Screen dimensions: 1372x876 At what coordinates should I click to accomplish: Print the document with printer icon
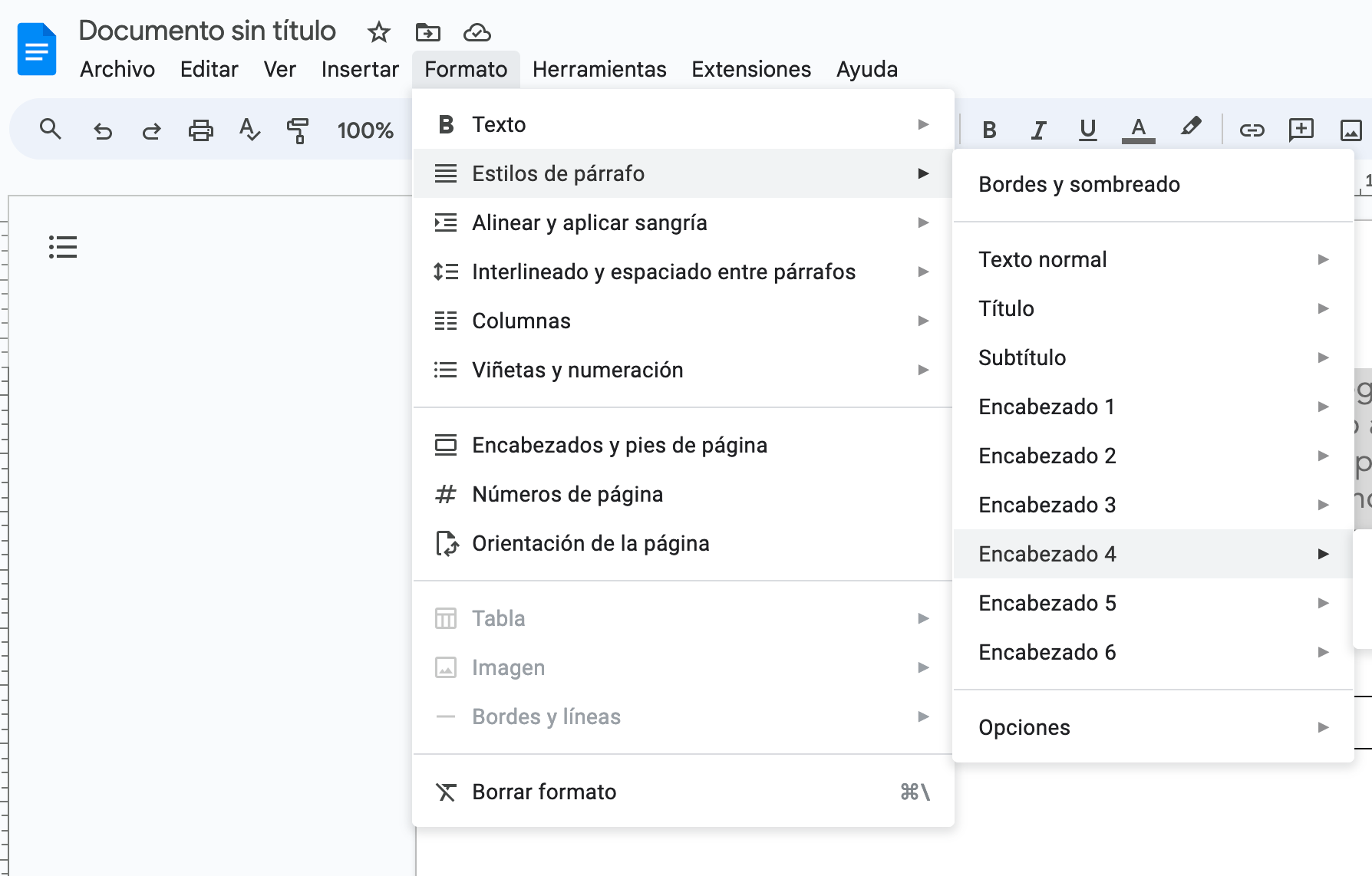(x=200, y=130)
